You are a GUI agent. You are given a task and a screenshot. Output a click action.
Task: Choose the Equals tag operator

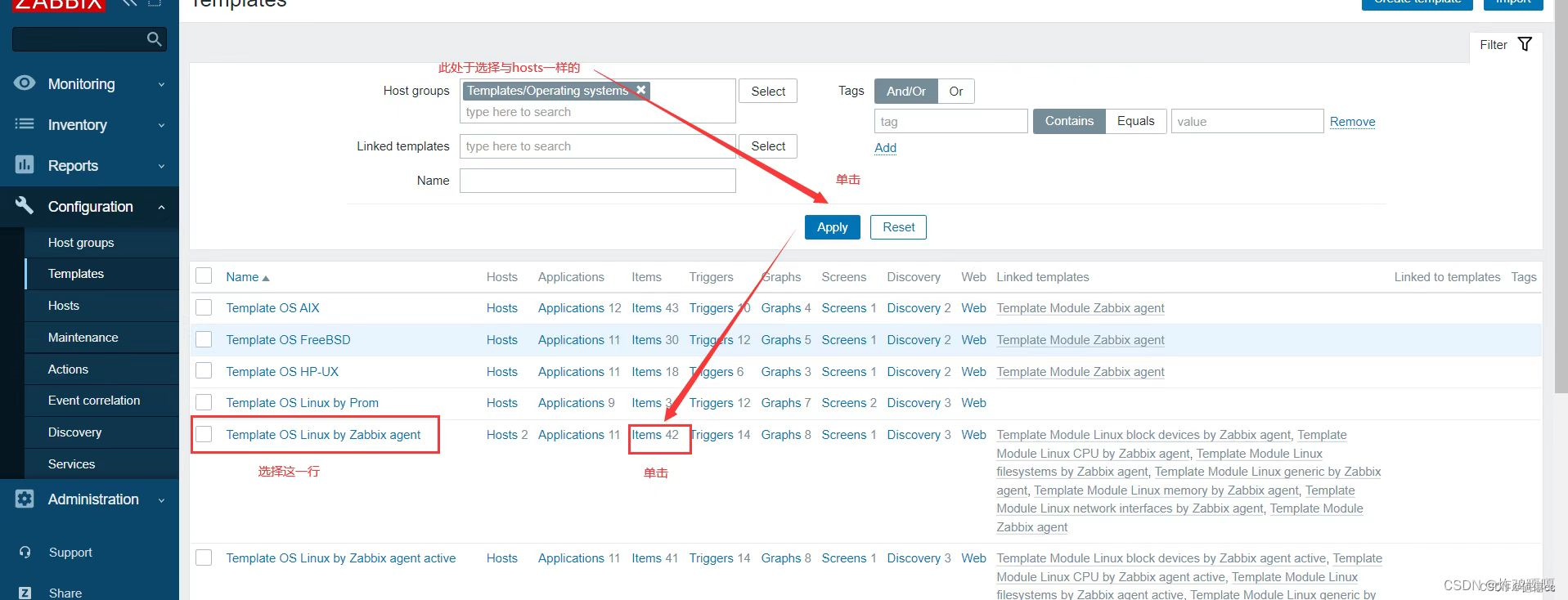(1136, 121)
